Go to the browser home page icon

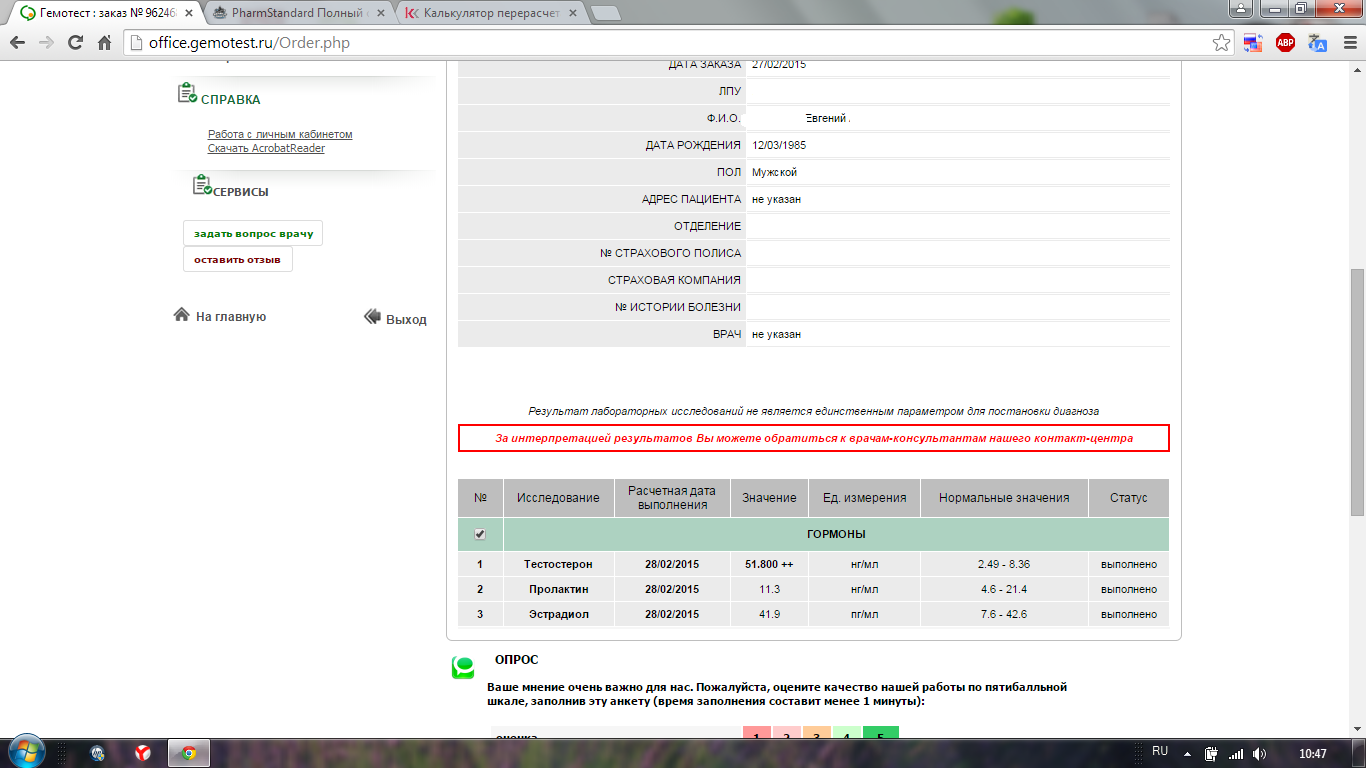click(104, 43)
